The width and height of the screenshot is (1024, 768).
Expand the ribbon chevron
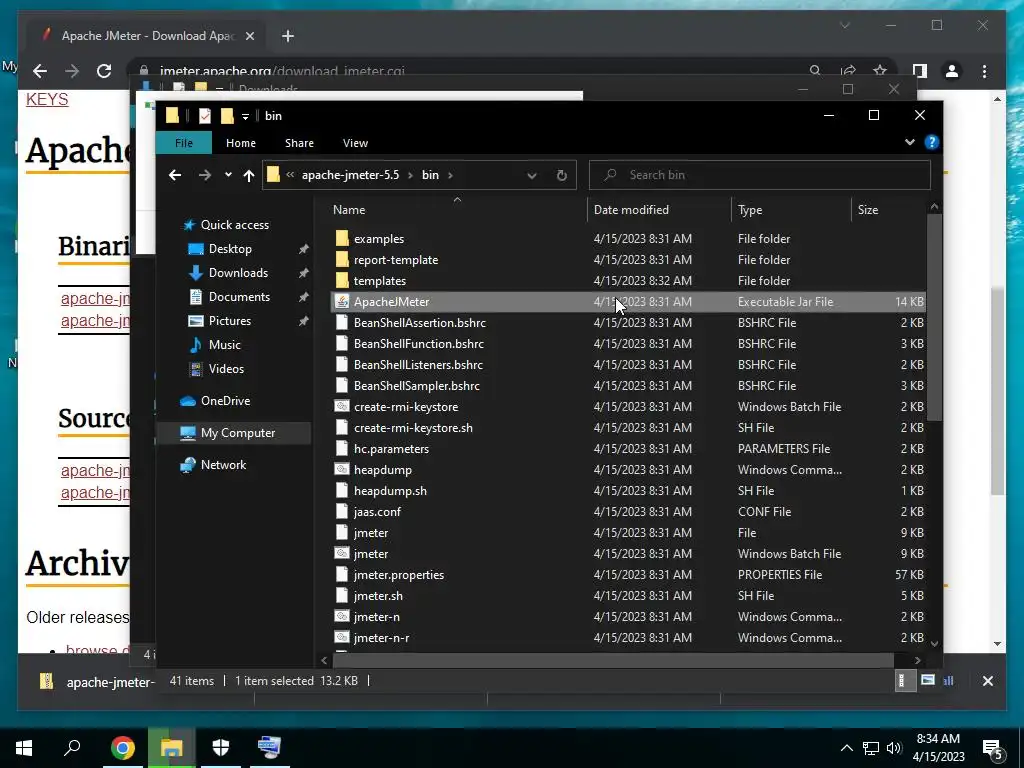click(910, 142)
